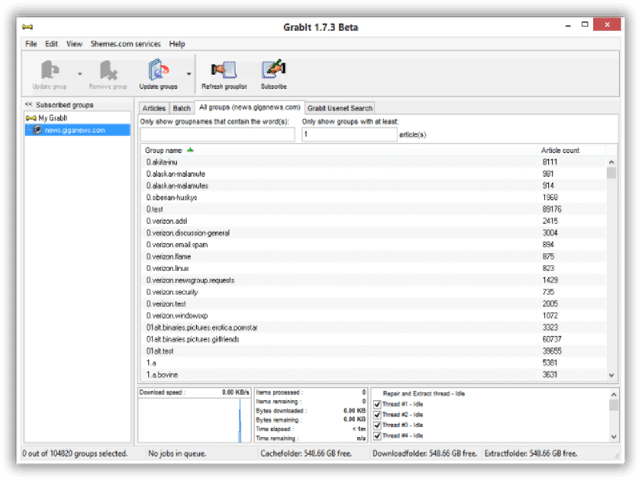Click the Extractfolder free space status
Image resolution: width=640 pixels, height=480 pixels.
[531, 454]
